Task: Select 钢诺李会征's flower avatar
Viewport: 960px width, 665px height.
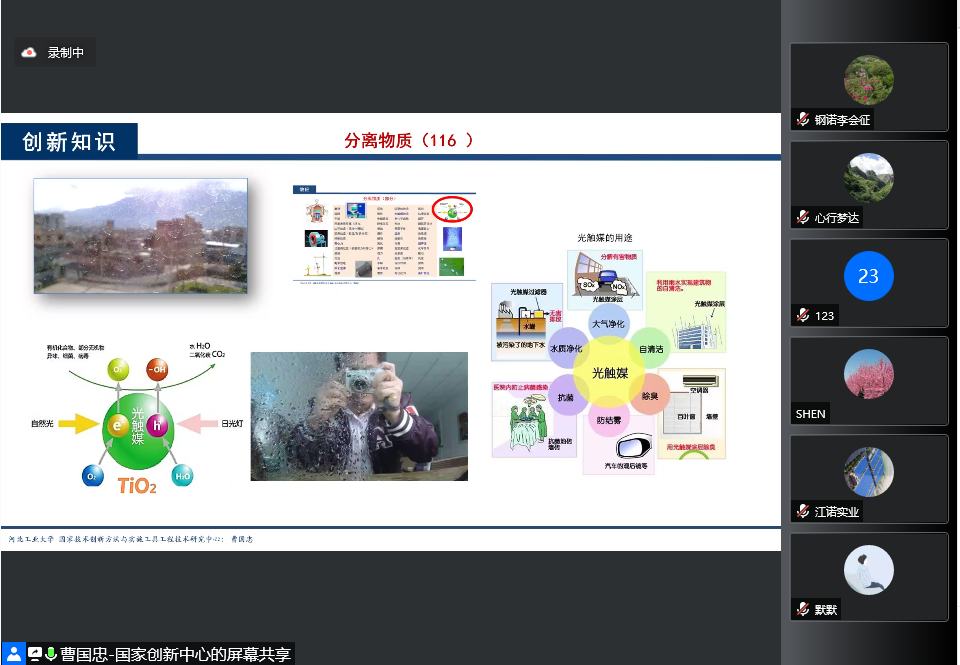Action: pyautogui.click(x=868, y=80)
